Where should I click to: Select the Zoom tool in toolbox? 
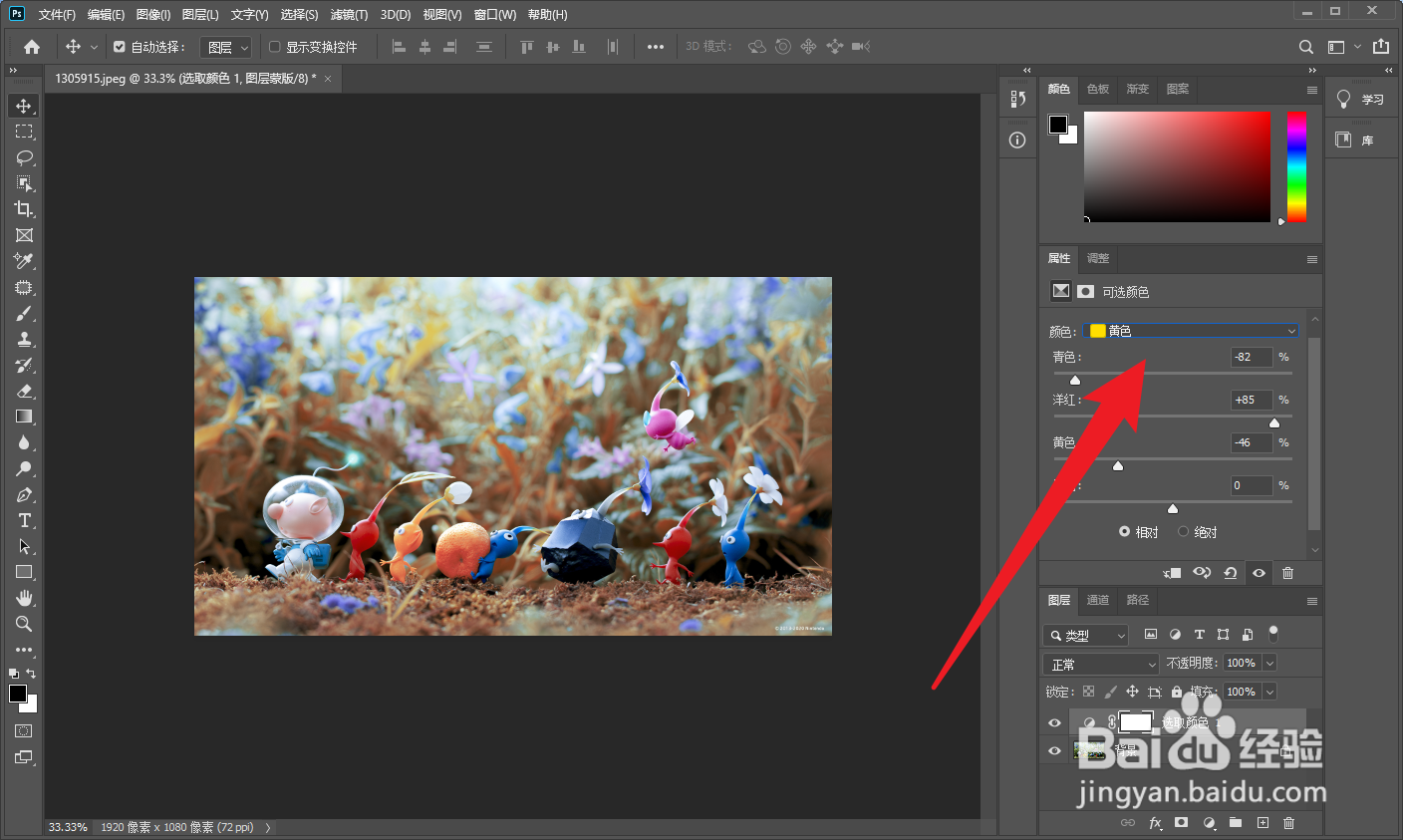coord(24,624)
